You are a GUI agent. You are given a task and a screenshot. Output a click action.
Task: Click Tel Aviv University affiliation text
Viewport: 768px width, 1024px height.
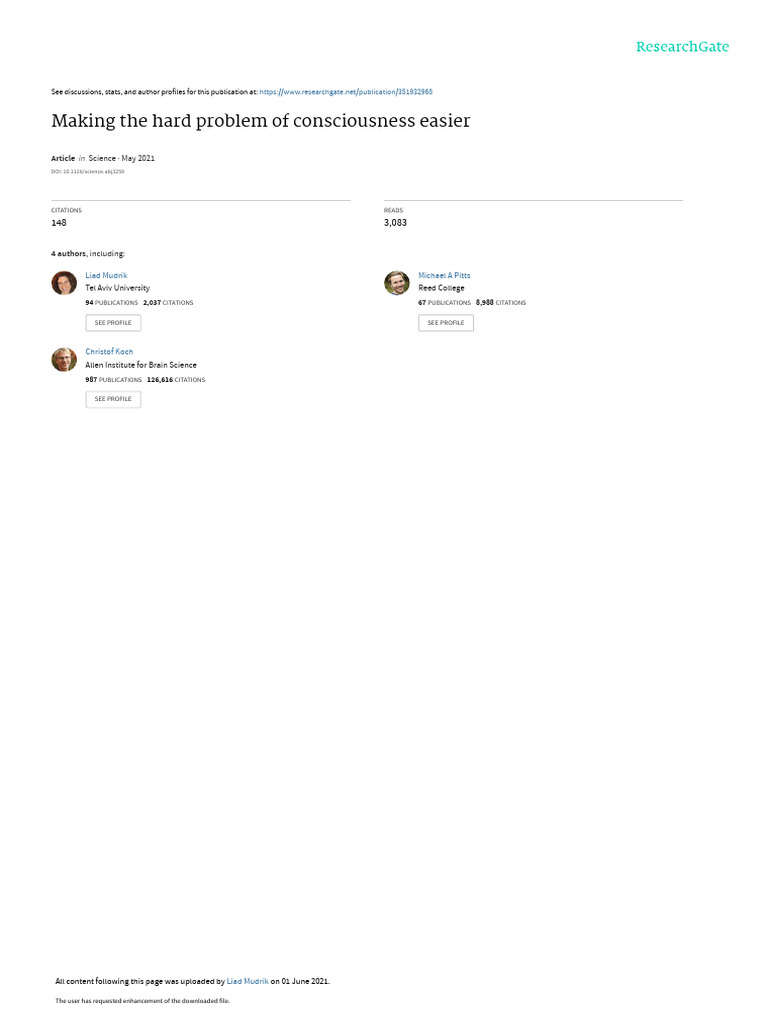(118, 288)
